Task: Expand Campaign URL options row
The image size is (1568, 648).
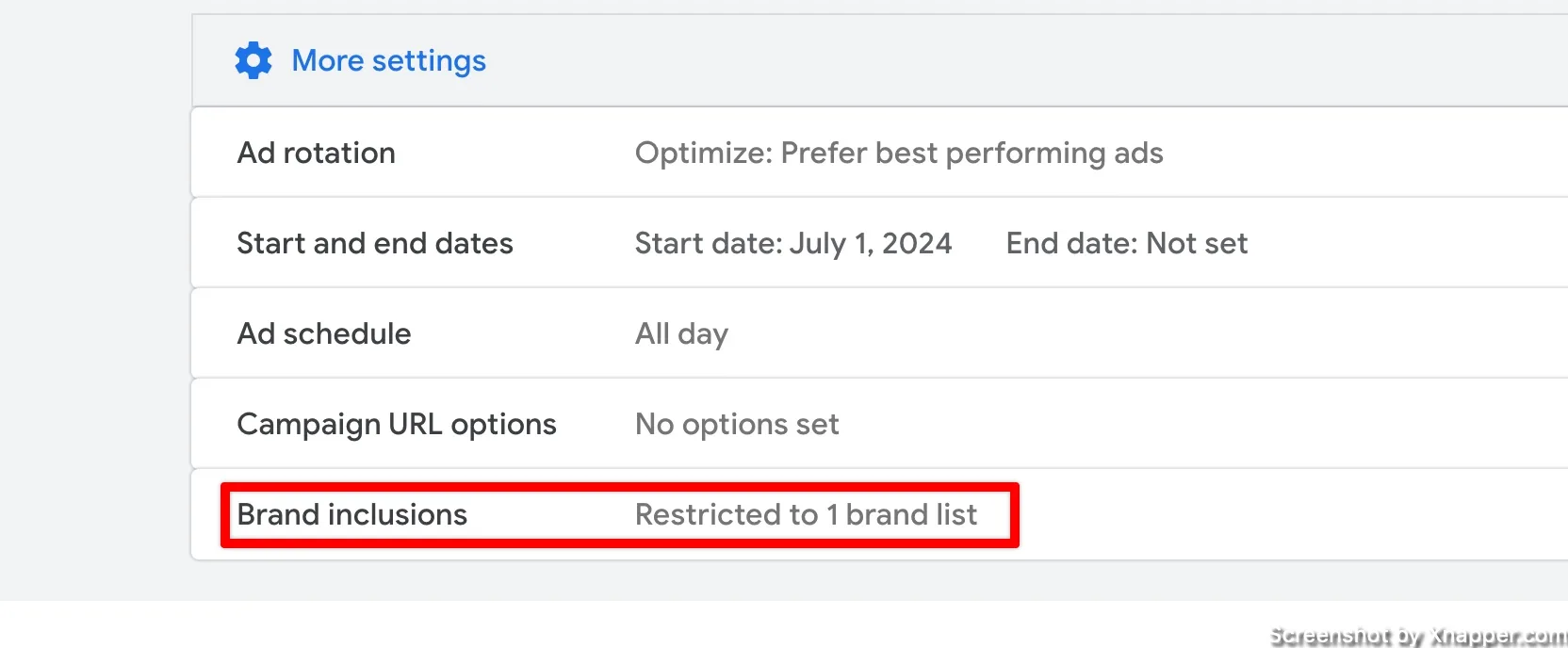Action: (x=879, y=424)
